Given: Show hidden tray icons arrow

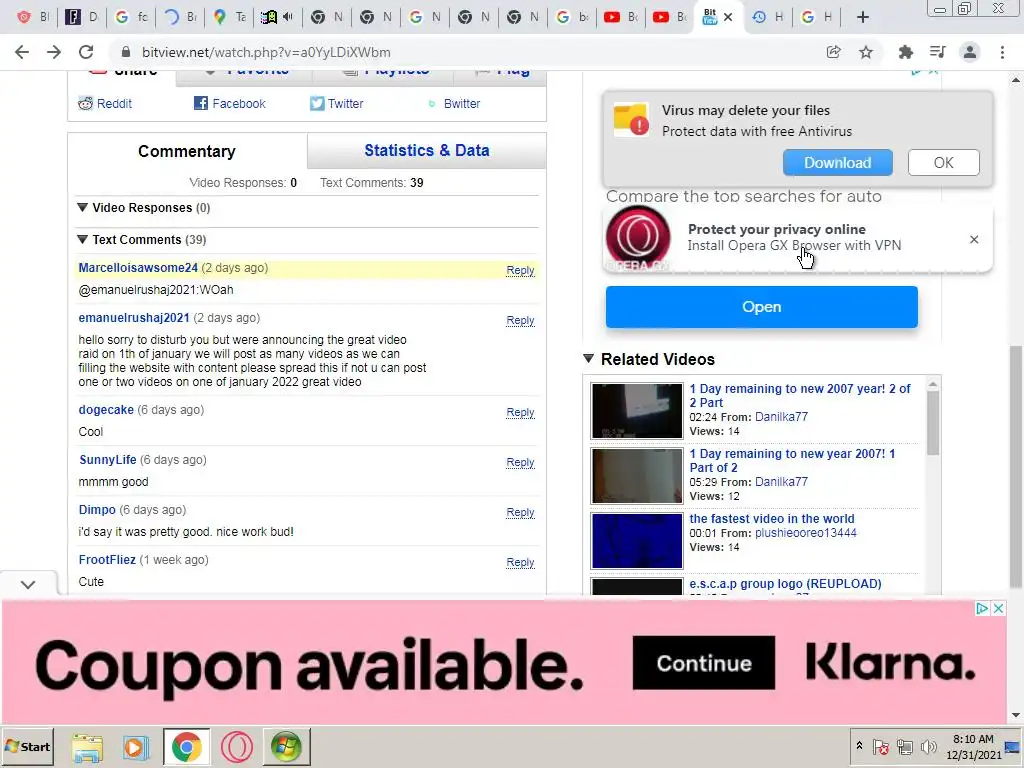Looking at the screenshot, I should [859, 745].
